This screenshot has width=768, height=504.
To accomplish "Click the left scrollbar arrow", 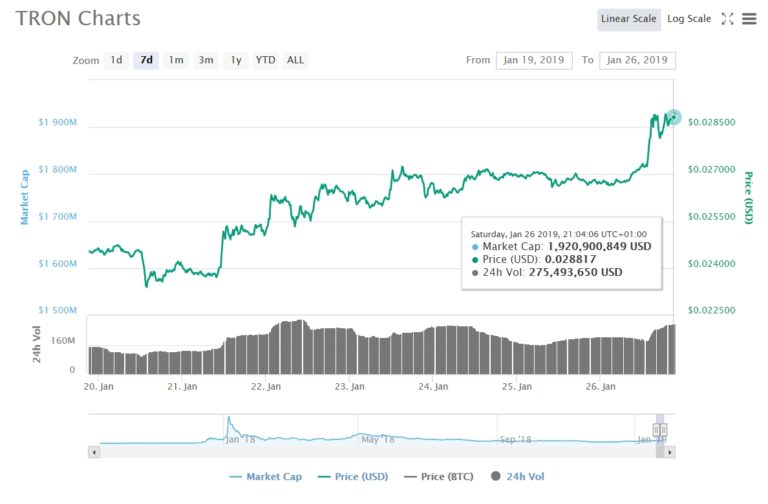I will click(95, 452).
